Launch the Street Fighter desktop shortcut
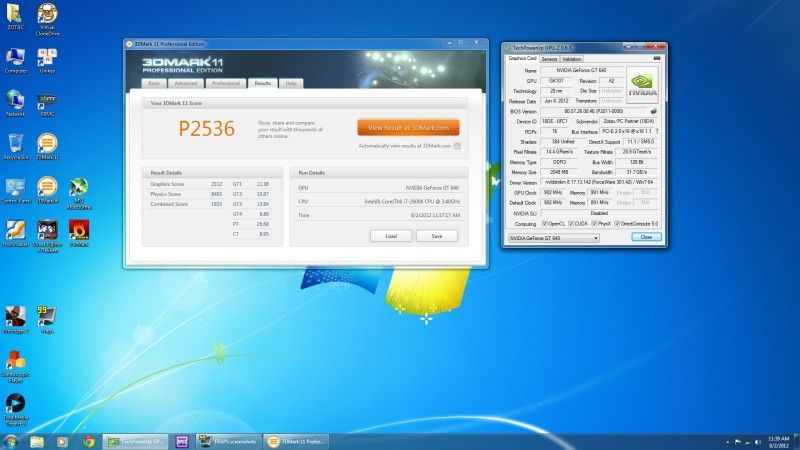800x450 pixels. (x=47, y=236)
